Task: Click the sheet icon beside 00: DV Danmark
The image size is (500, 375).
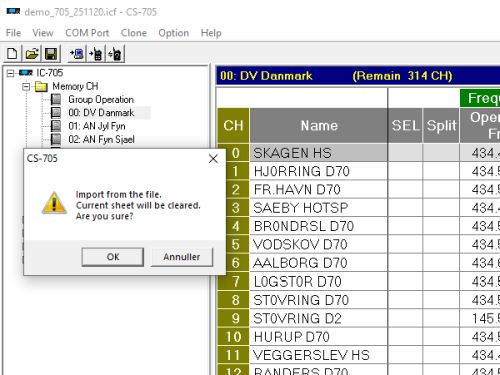Action: tap(56, 113)
